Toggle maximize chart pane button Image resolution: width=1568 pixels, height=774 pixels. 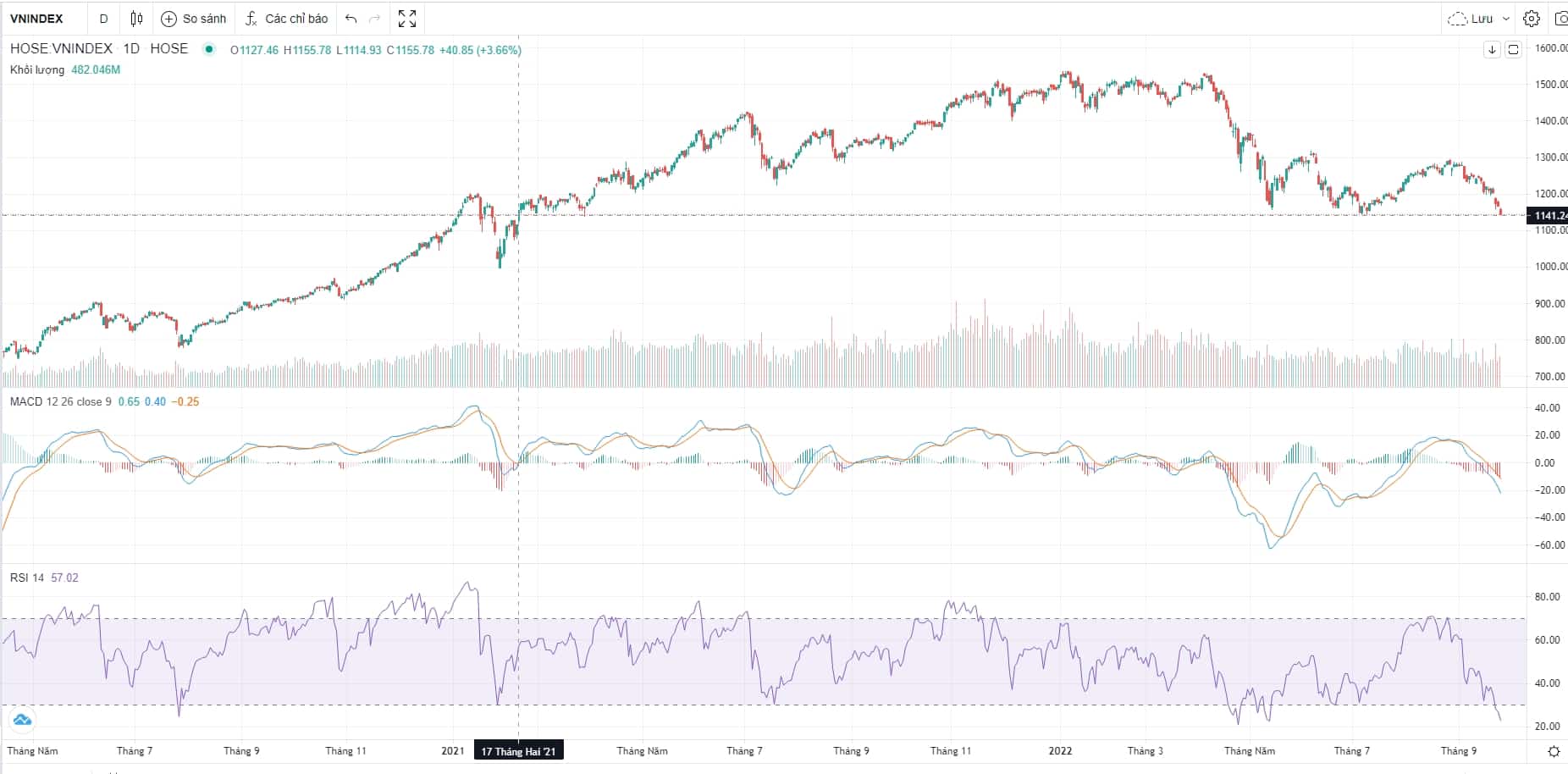(1514, 50)
